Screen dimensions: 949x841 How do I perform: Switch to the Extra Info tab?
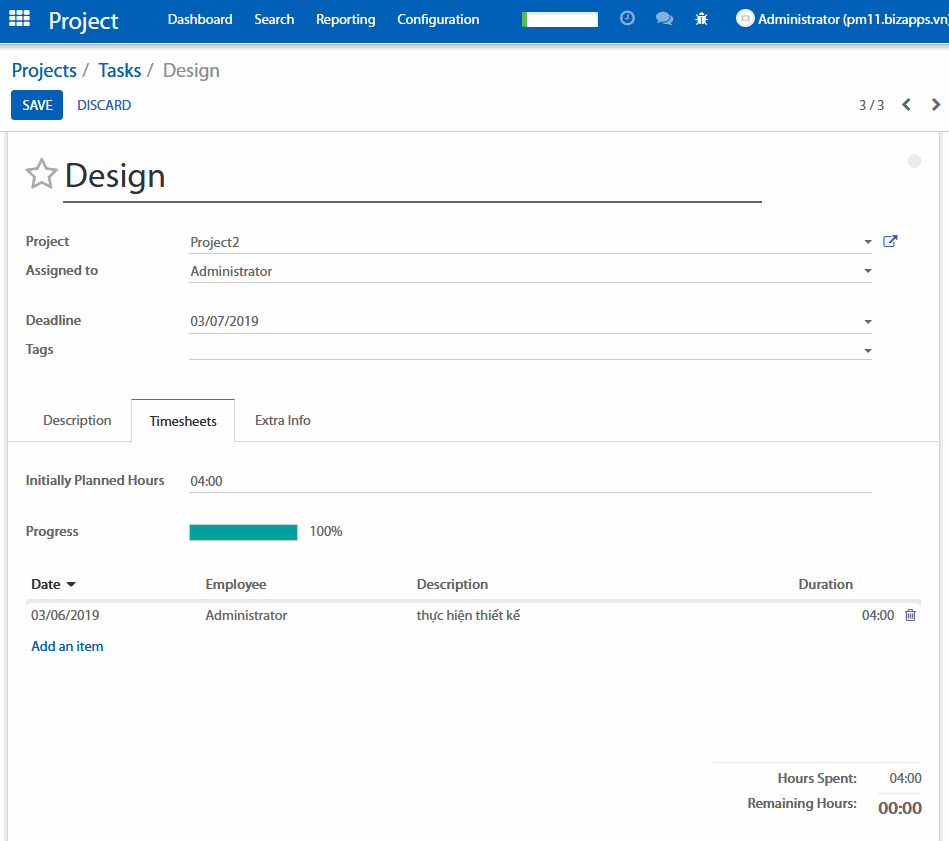[282, 421]
